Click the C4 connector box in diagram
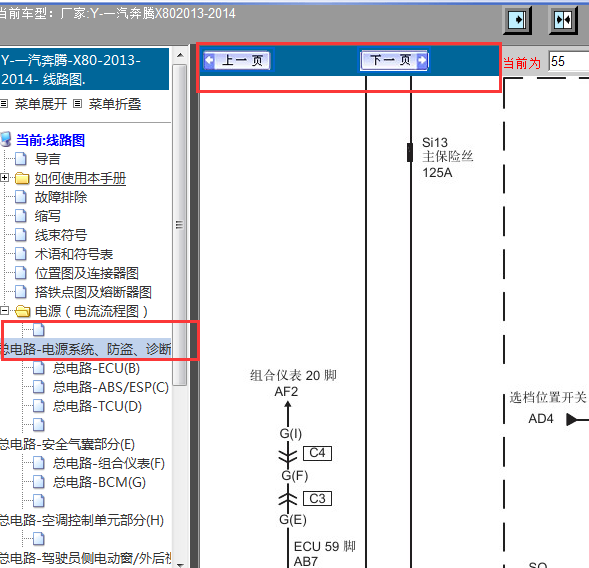Screen dimensions: 589x568 (317, 453)
